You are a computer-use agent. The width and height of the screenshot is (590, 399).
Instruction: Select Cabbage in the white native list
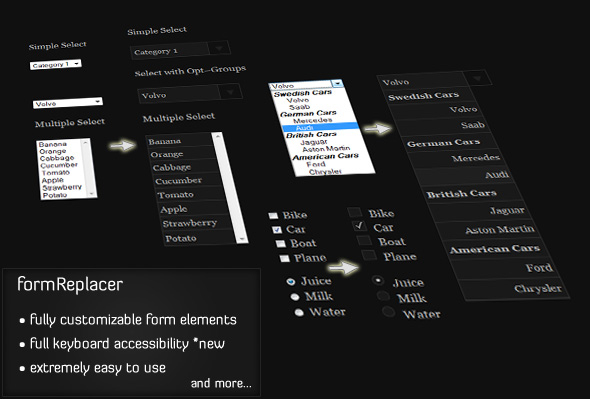57,158
